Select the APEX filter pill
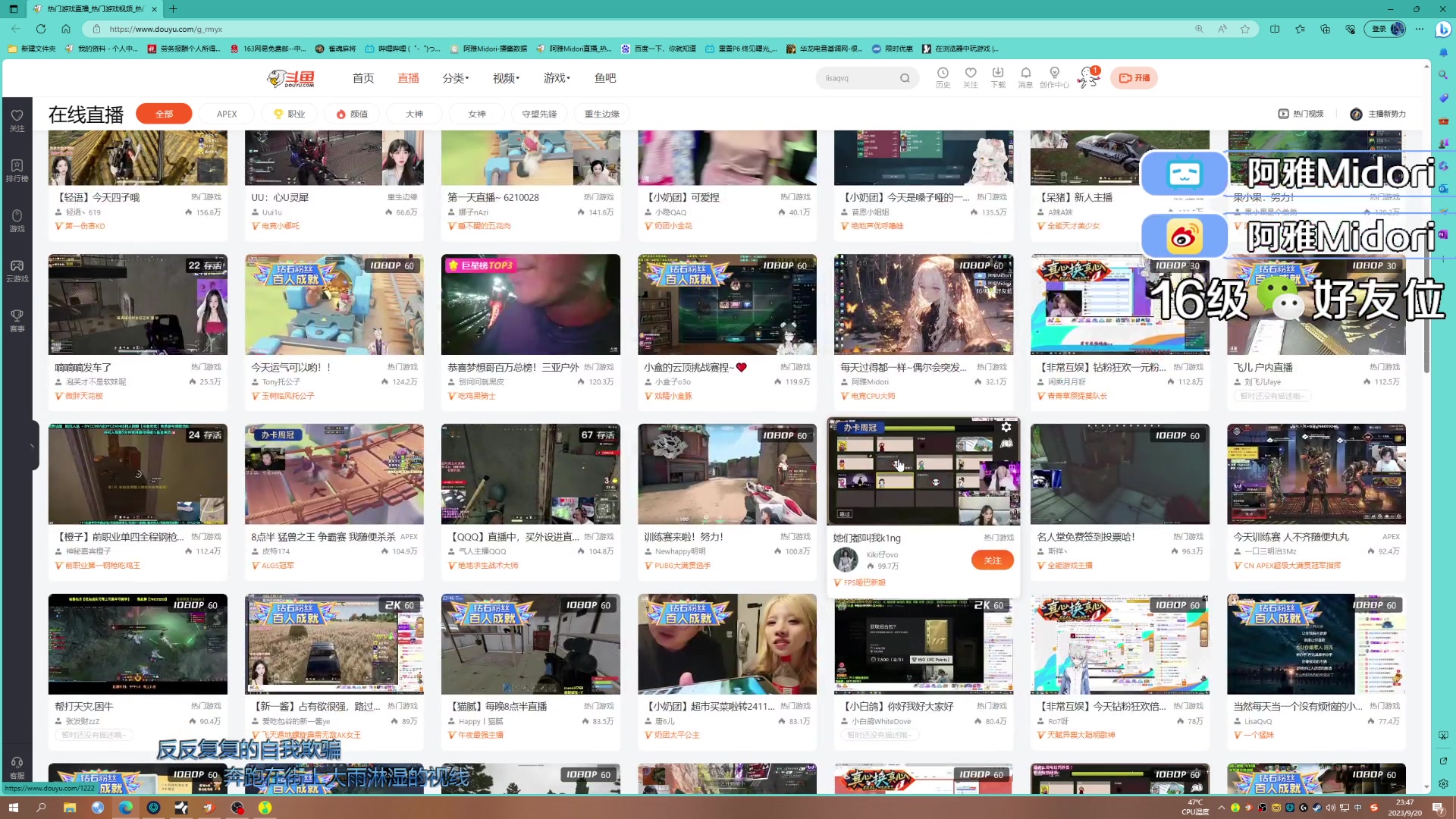 pos(227,114)
